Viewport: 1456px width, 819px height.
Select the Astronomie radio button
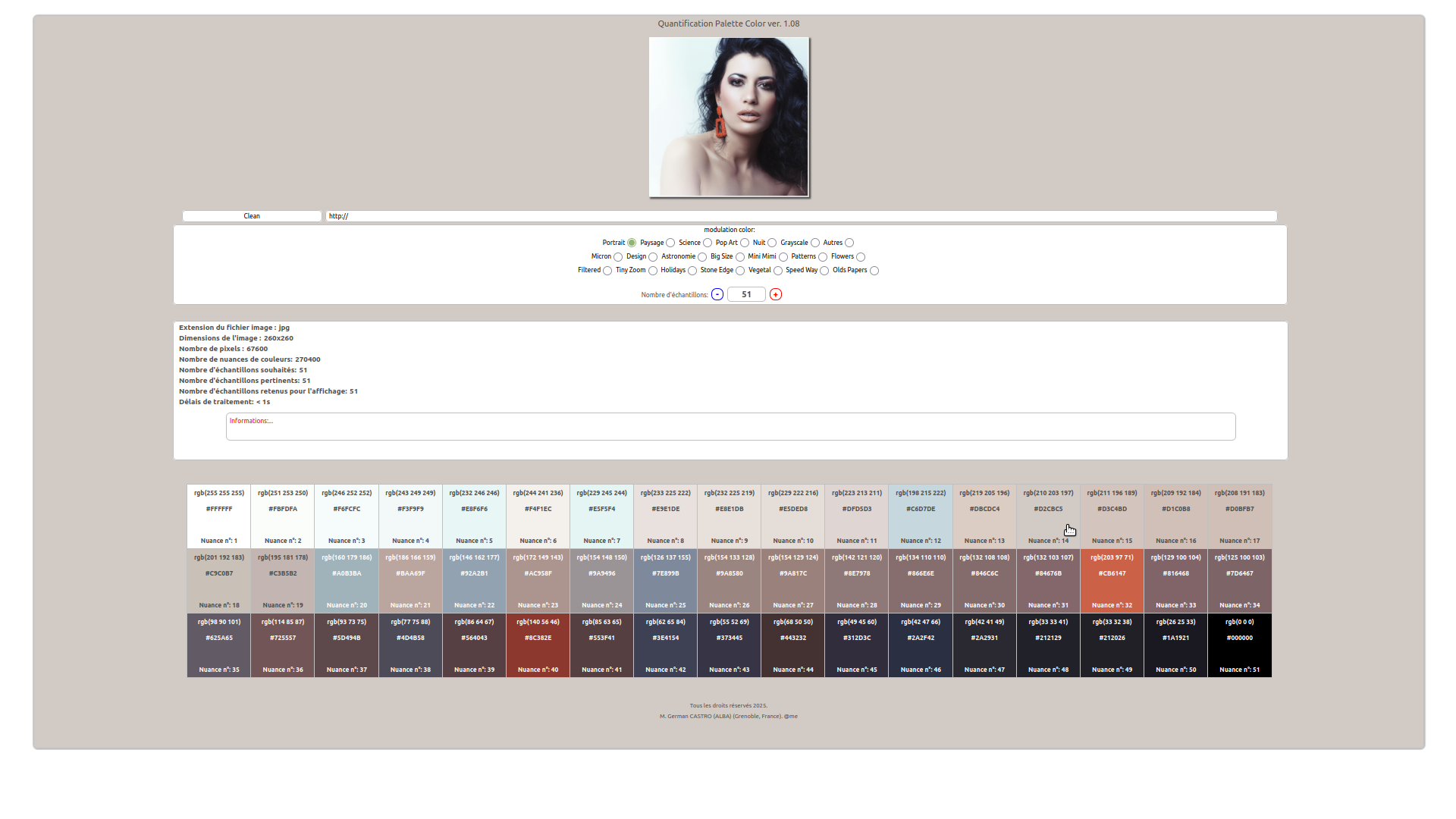click(702, 257)
